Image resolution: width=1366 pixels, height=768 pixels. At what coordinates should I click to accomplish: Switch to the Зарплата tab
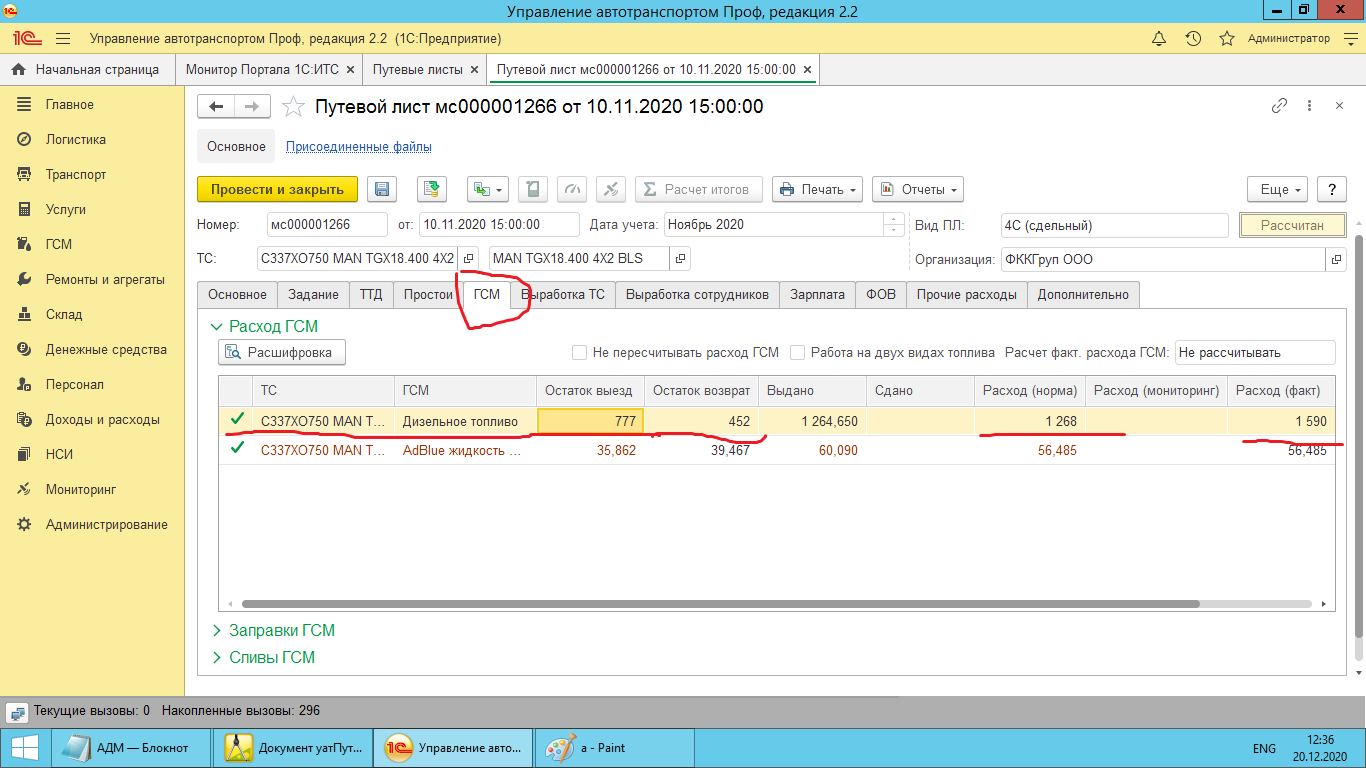pyautogui.click(x=817, y=294)
